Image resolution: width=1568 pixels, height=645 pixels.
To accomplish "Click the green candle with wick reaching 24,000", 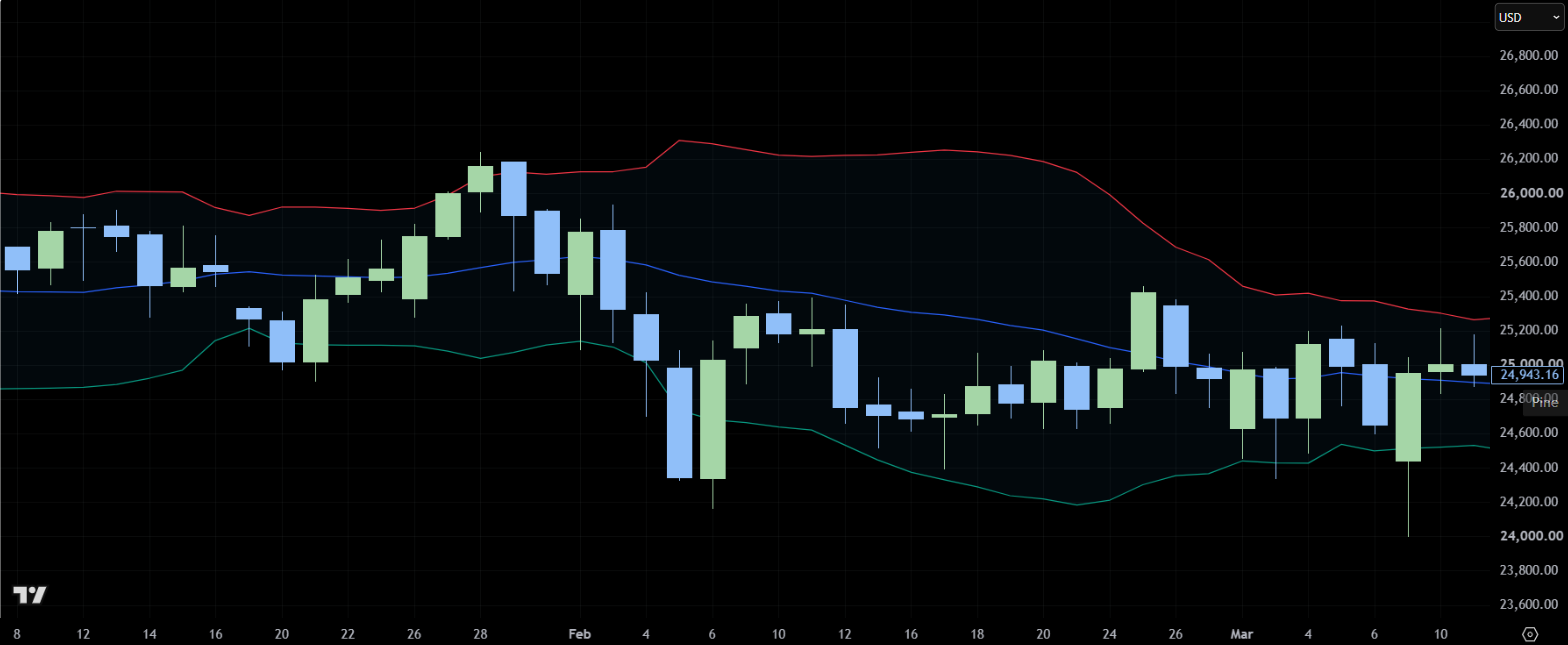I will point(1408,417).
